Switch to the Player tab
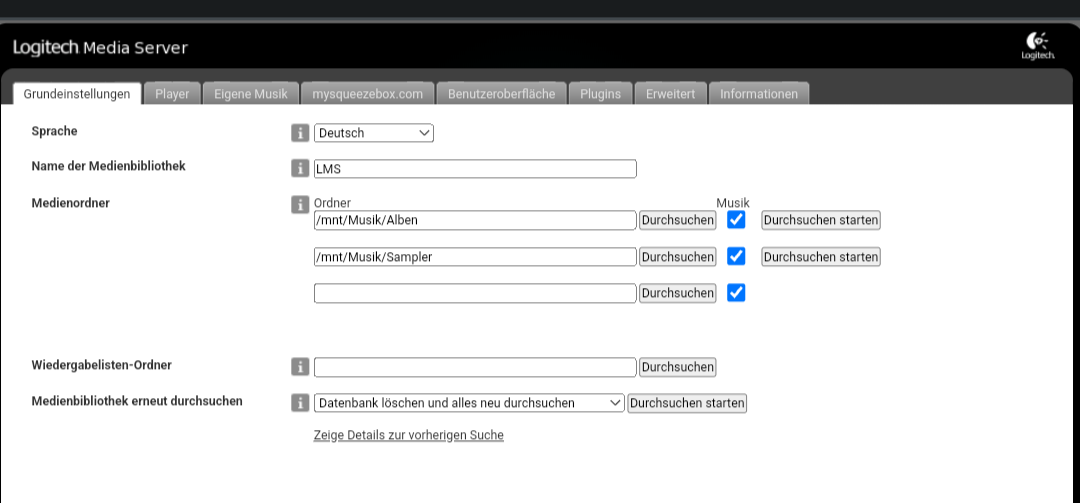The width and height of the screenshot is (1080, 503). [172, 94]
